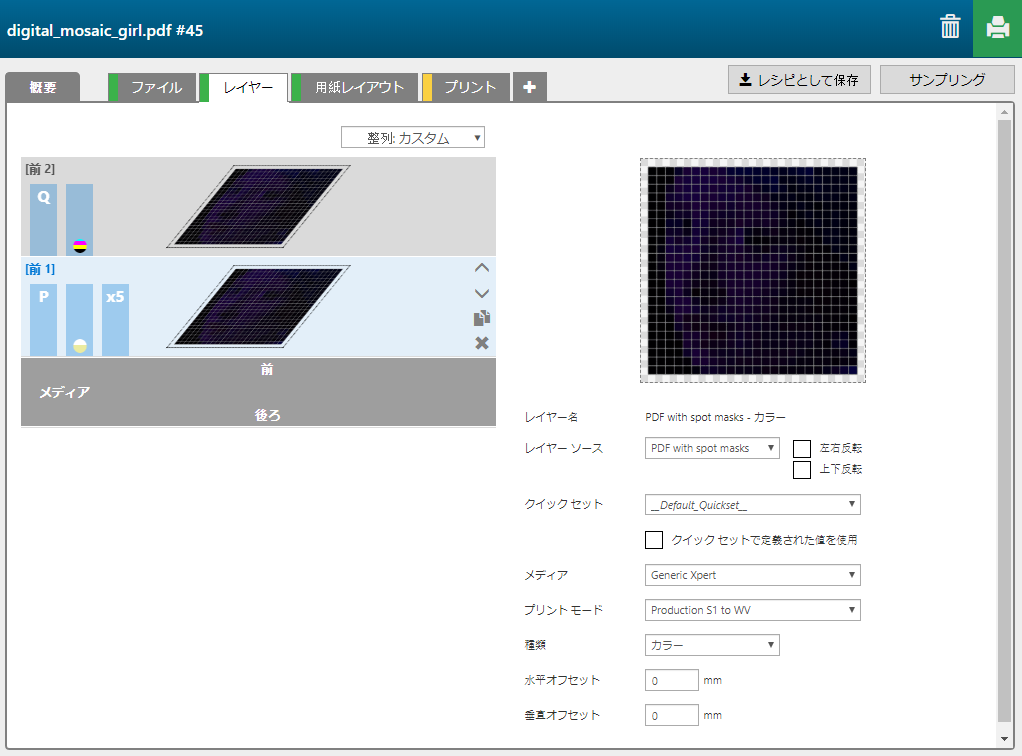Move layer up with chevron arrow

coord(482,268)
